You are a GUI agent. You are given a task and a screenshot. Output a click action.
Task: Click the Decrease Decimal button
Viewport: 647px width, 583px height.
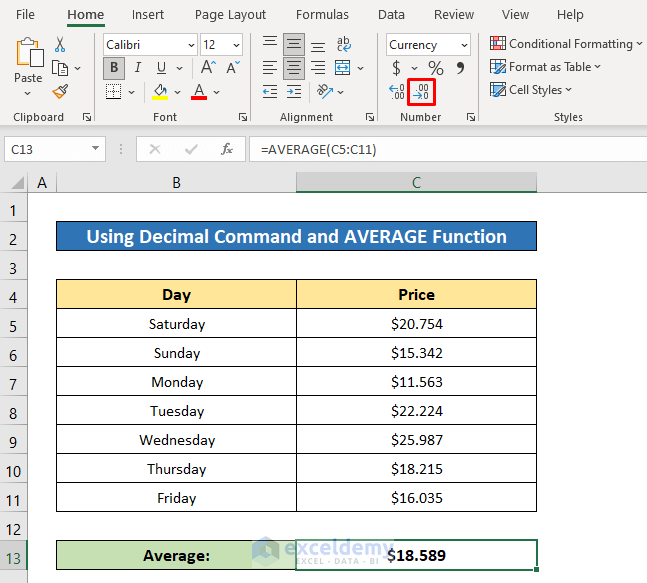click(x=422, y=92)
